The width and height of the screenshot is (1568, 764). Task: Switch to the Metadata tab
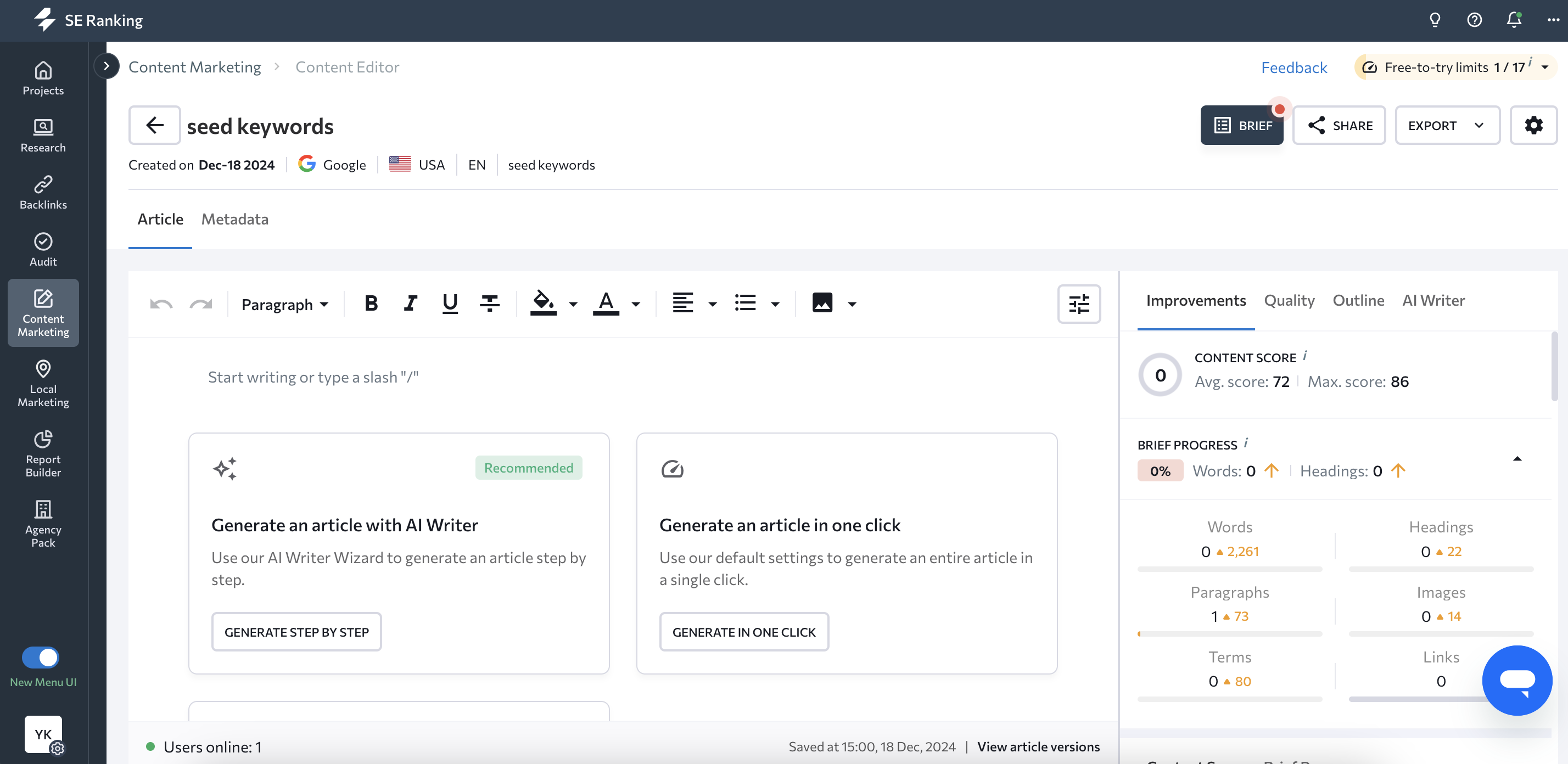pos(234,219)
